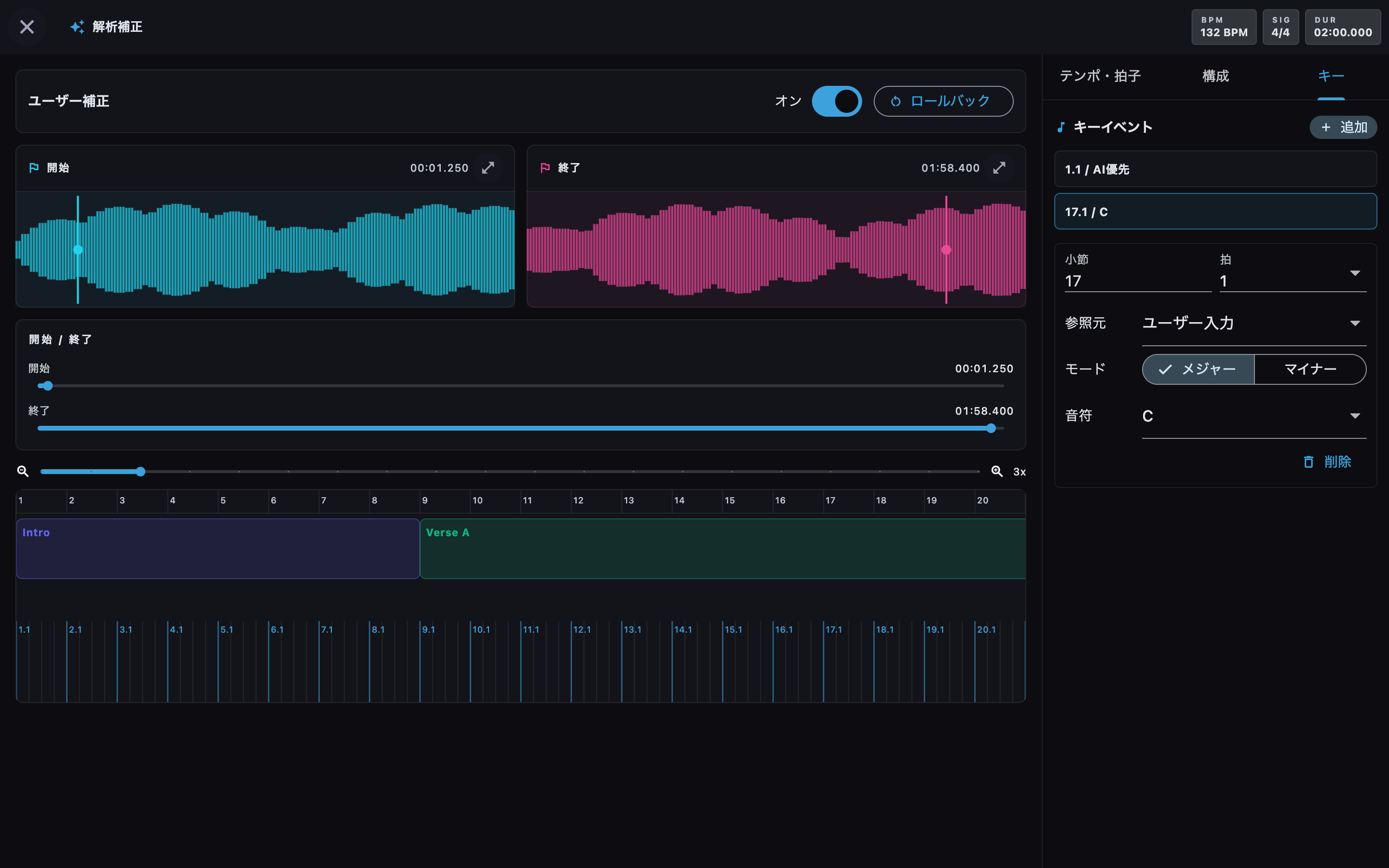Close the 解析補正 dialog with the X

point(27,27)
